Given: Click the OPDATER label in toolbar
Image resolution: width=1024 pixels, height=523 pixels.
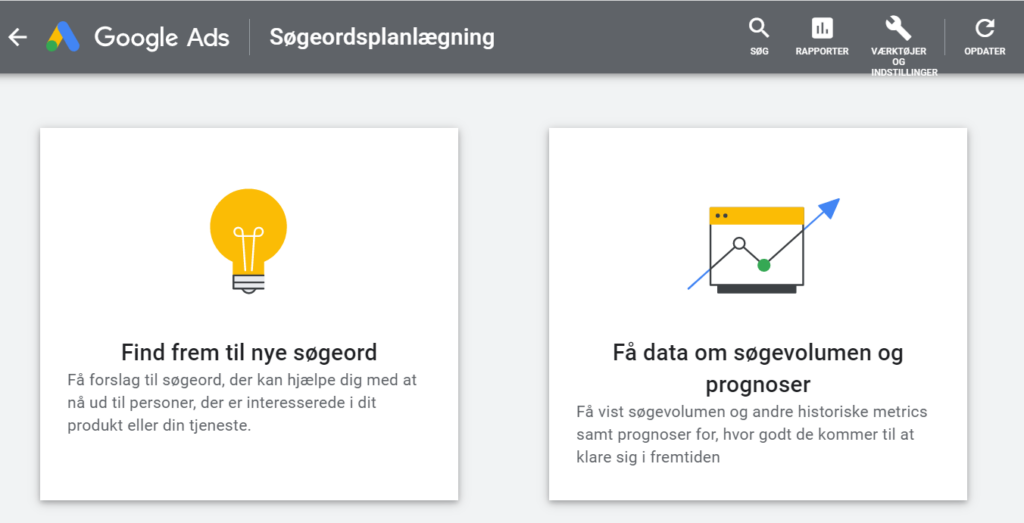Looking at the screenshot, I should pyautogui.click(x=985, y=51).
